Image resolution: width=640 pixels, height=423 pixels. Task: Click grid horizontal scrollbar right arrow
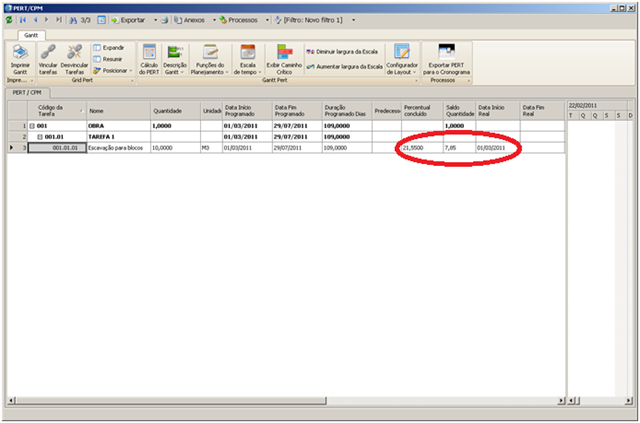click(562, 401)
